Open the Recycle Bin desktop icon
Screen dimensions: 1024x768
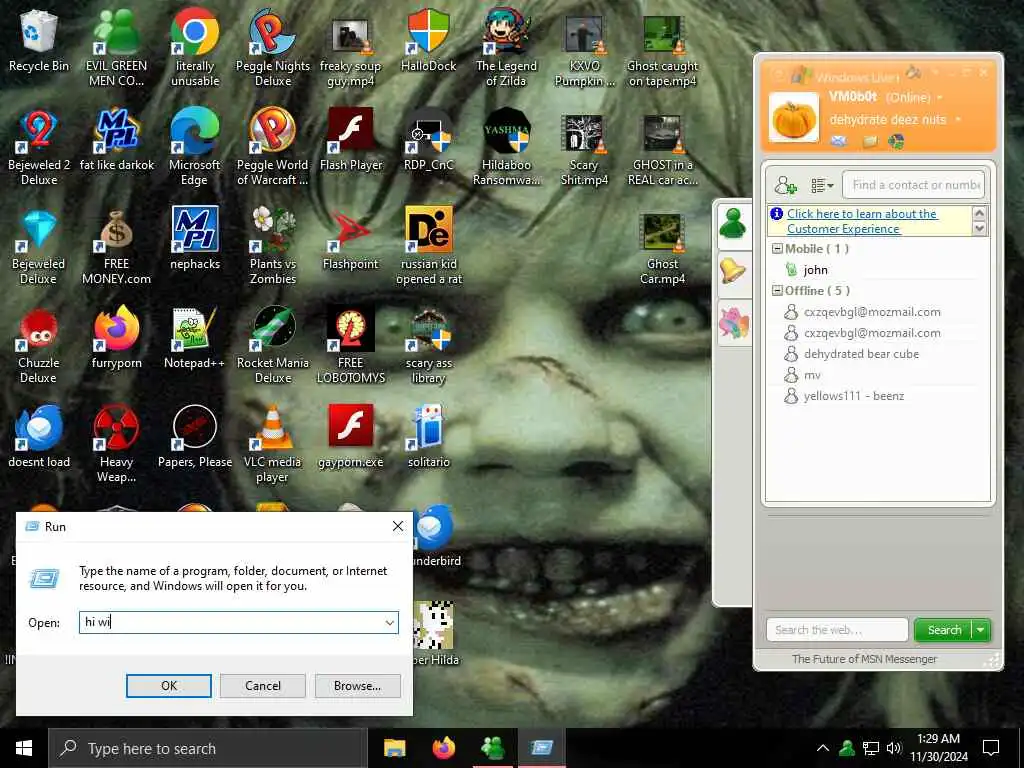pos(39,41)
